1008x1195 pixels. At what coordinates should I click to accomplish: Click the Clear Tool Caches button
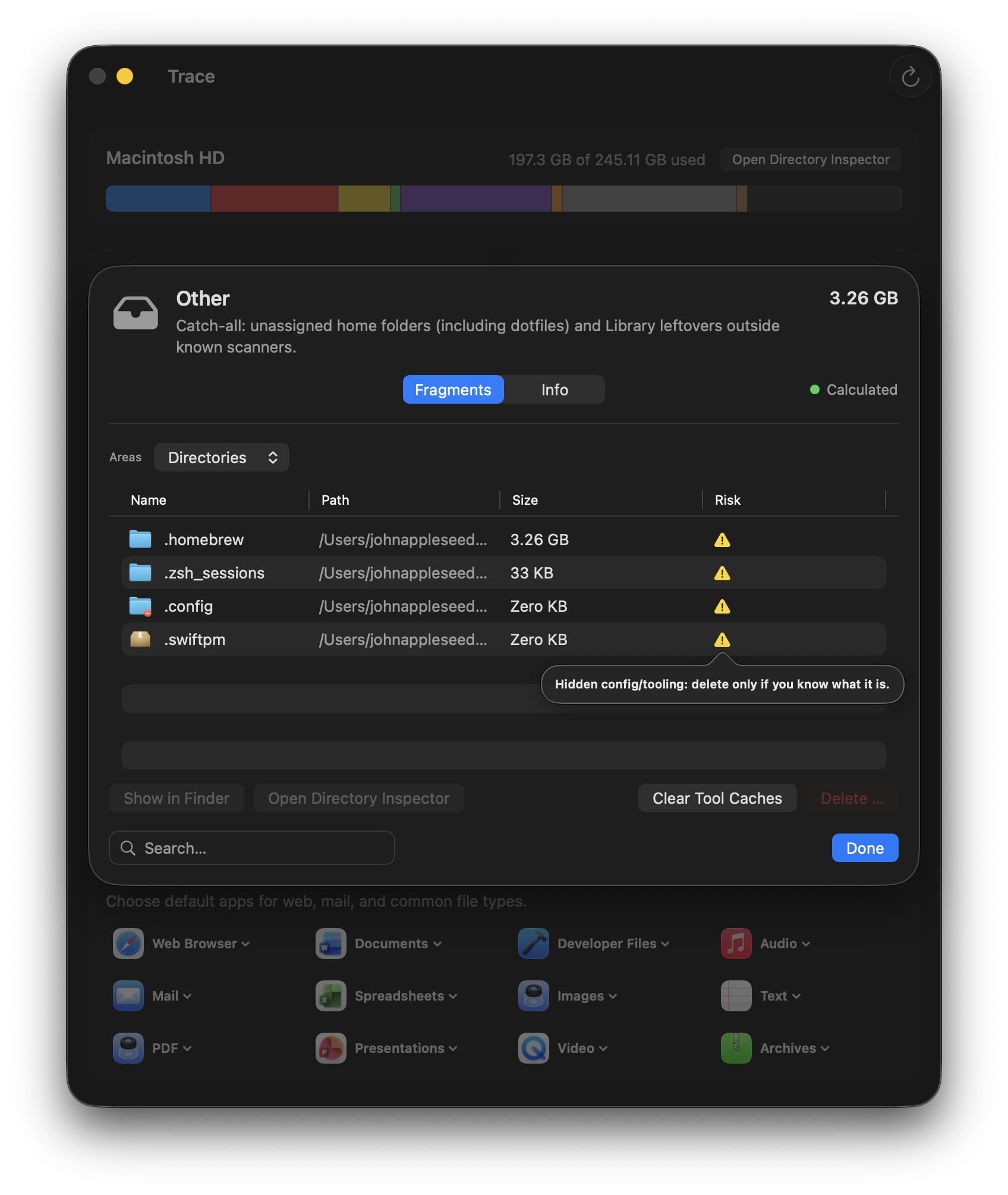[717, 798]
